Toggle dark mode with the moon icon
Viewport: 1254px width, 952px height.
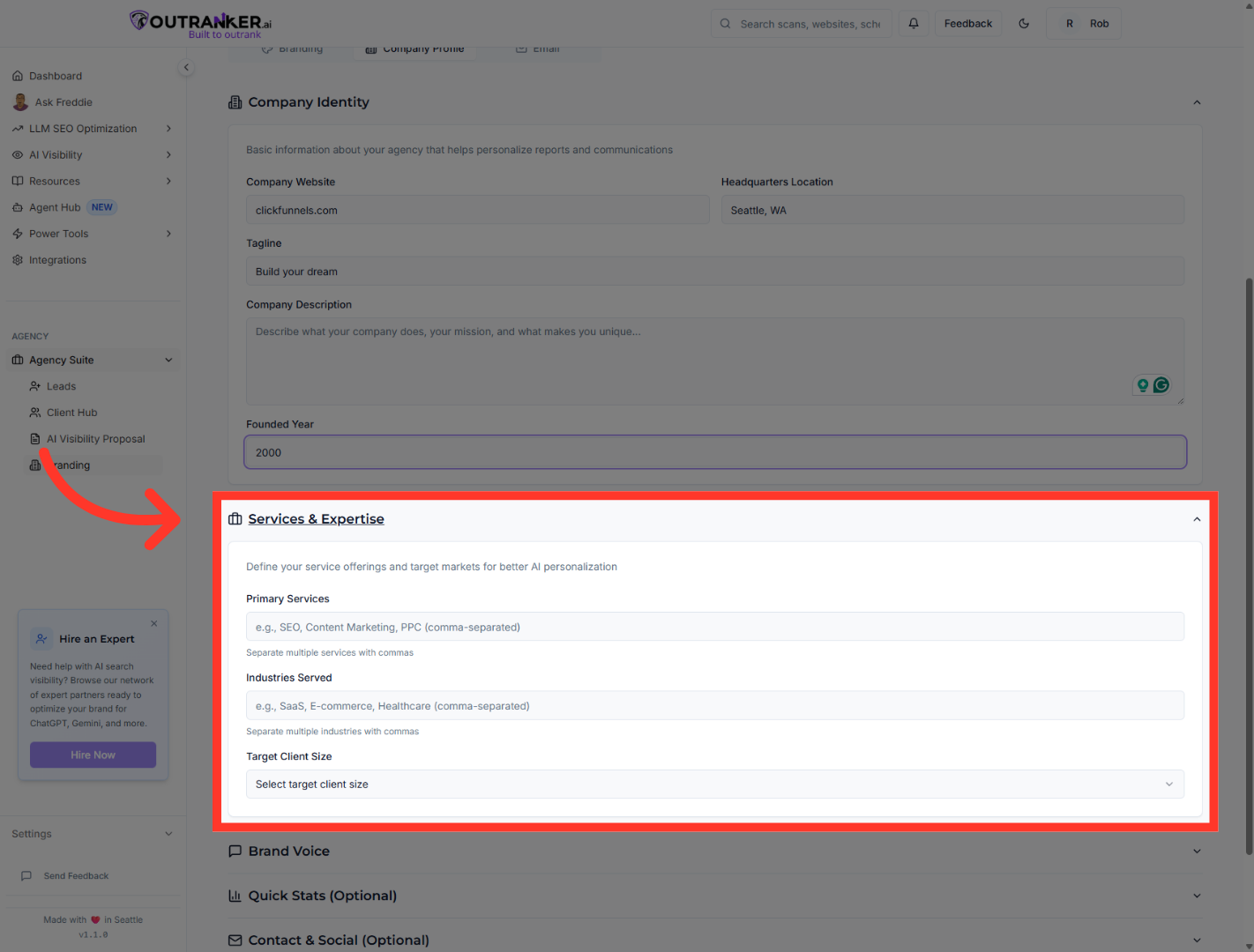click(x=1024, y=24)
